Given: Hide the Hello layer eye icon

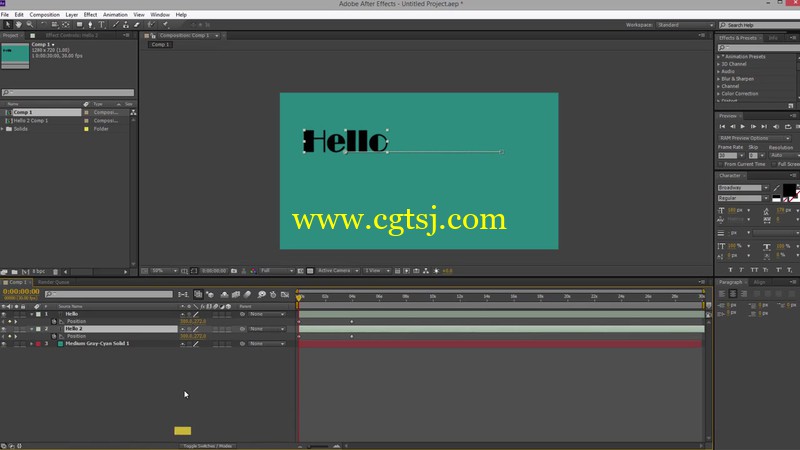Looking at the screenshot, I should coord(4,314).
